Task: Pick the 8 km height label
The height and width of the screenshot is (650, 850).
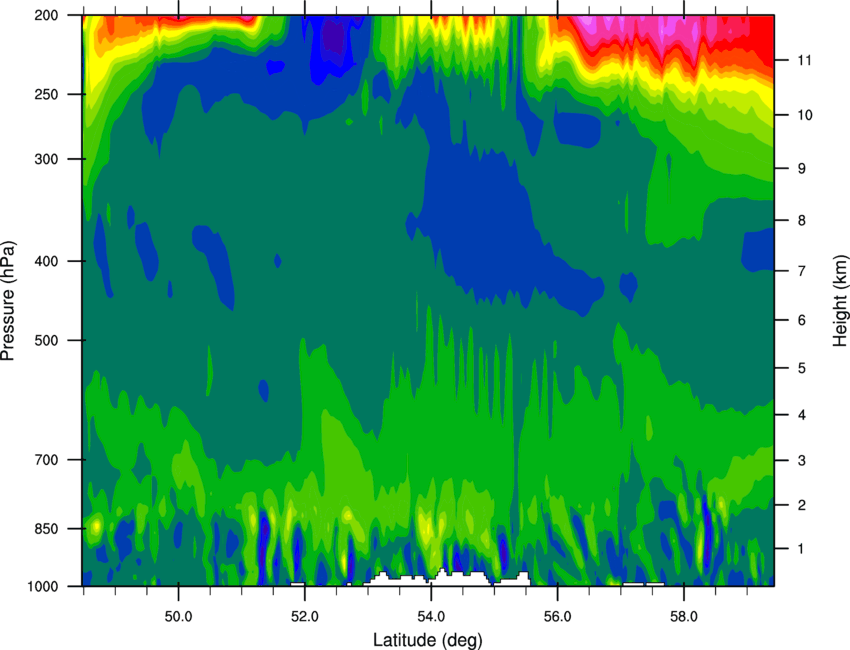Action: click(x=802, y=220)
